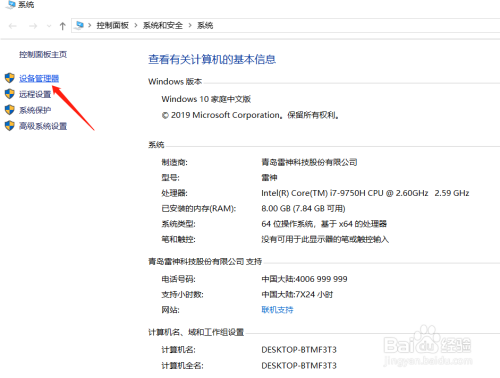
Task: Click the shield icon next to 高级系统设置
Action: coord(10,126)
